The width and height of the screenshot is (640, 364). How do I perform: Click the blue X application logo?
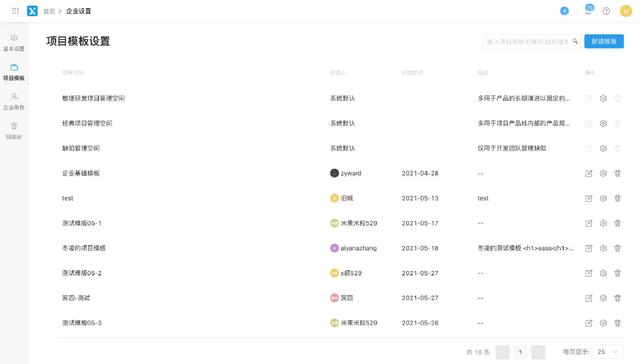(x=32, y=11)
